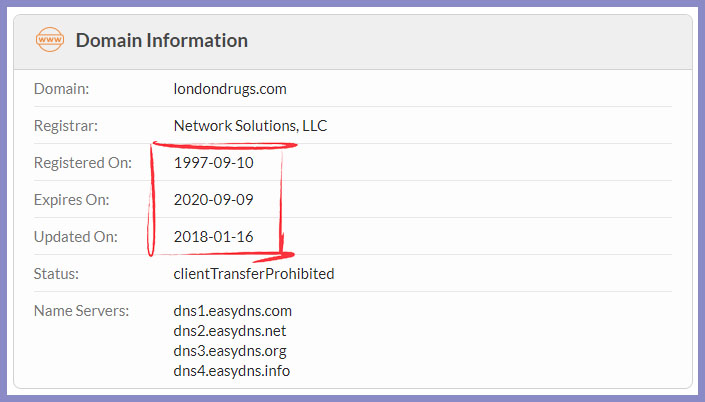Click the clientTransferProhibited status value
This screenshot has height=402, width=705.
[254, 274]
